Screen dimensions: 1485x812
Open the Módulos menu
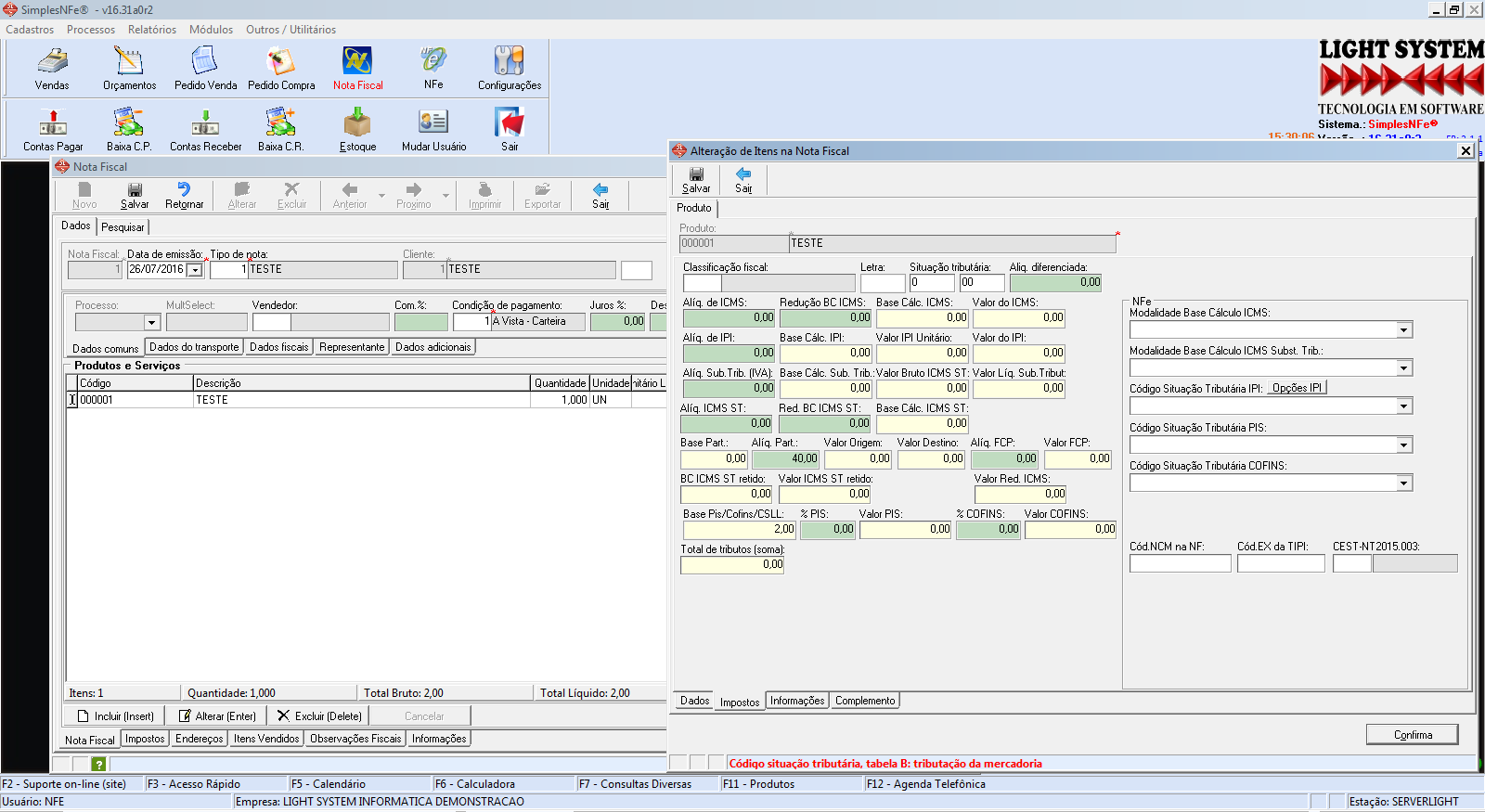(211, 30)
